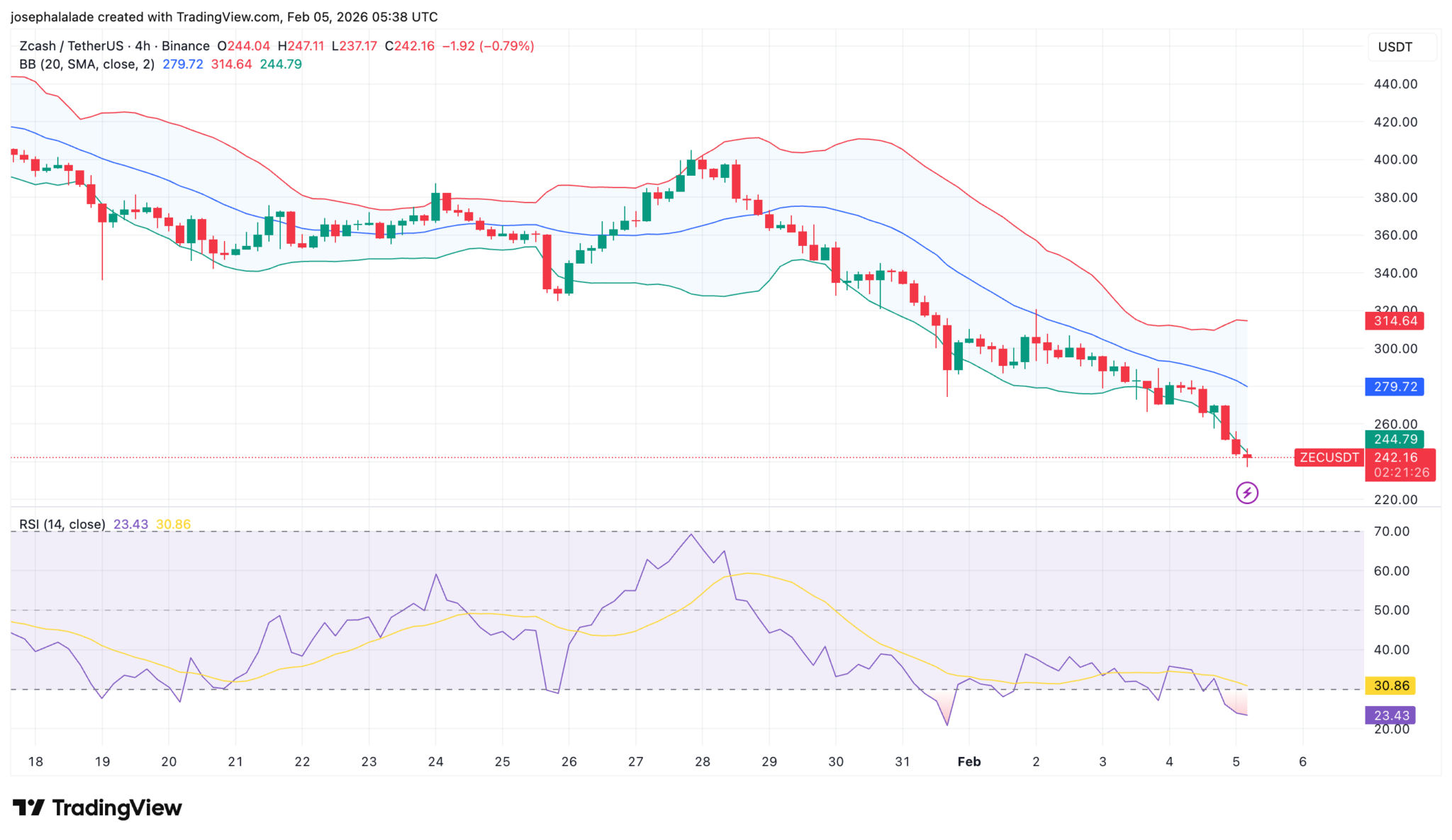The height and width of the screenshot is (840, 1452).
Task: Click the 220.00 price scale label
Action: pos(1395,500)
